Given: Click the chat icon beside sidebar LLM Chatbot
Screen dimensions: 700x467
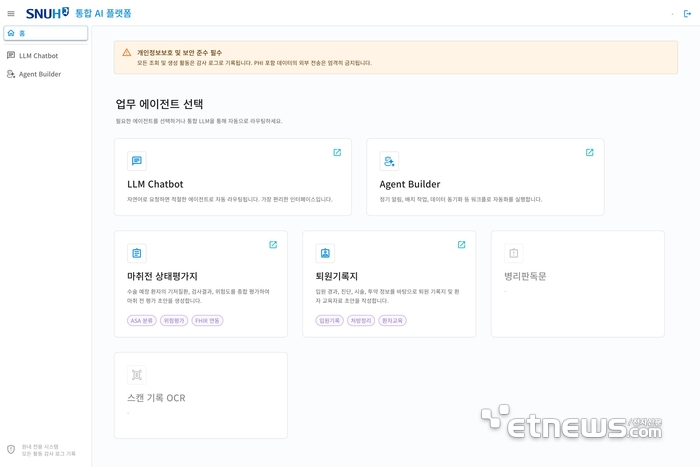Looking at the screenshot, I should click(x=11, y=55).
